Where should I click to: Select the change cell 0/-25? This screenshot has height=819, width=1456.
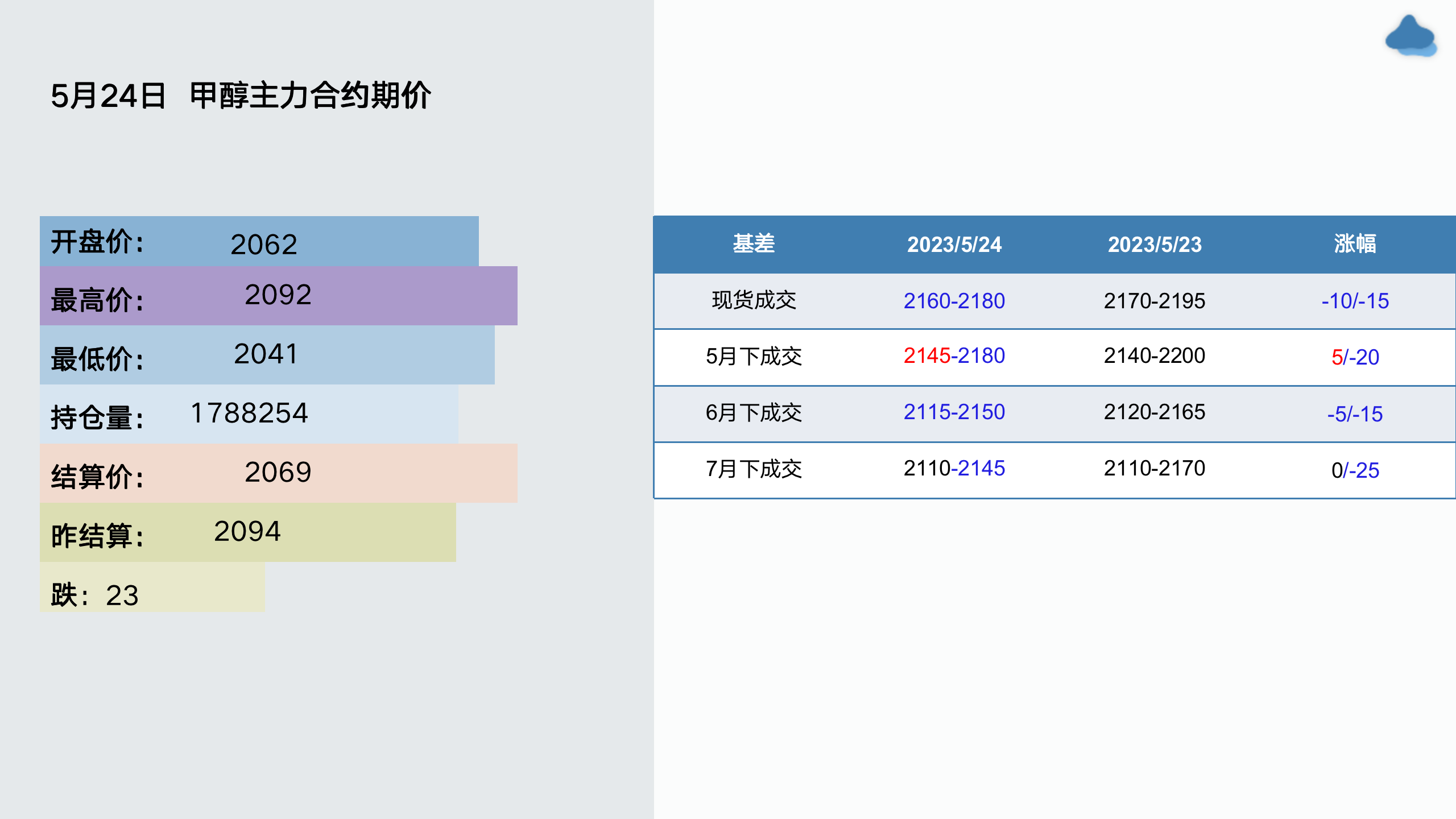point(1355,470)
